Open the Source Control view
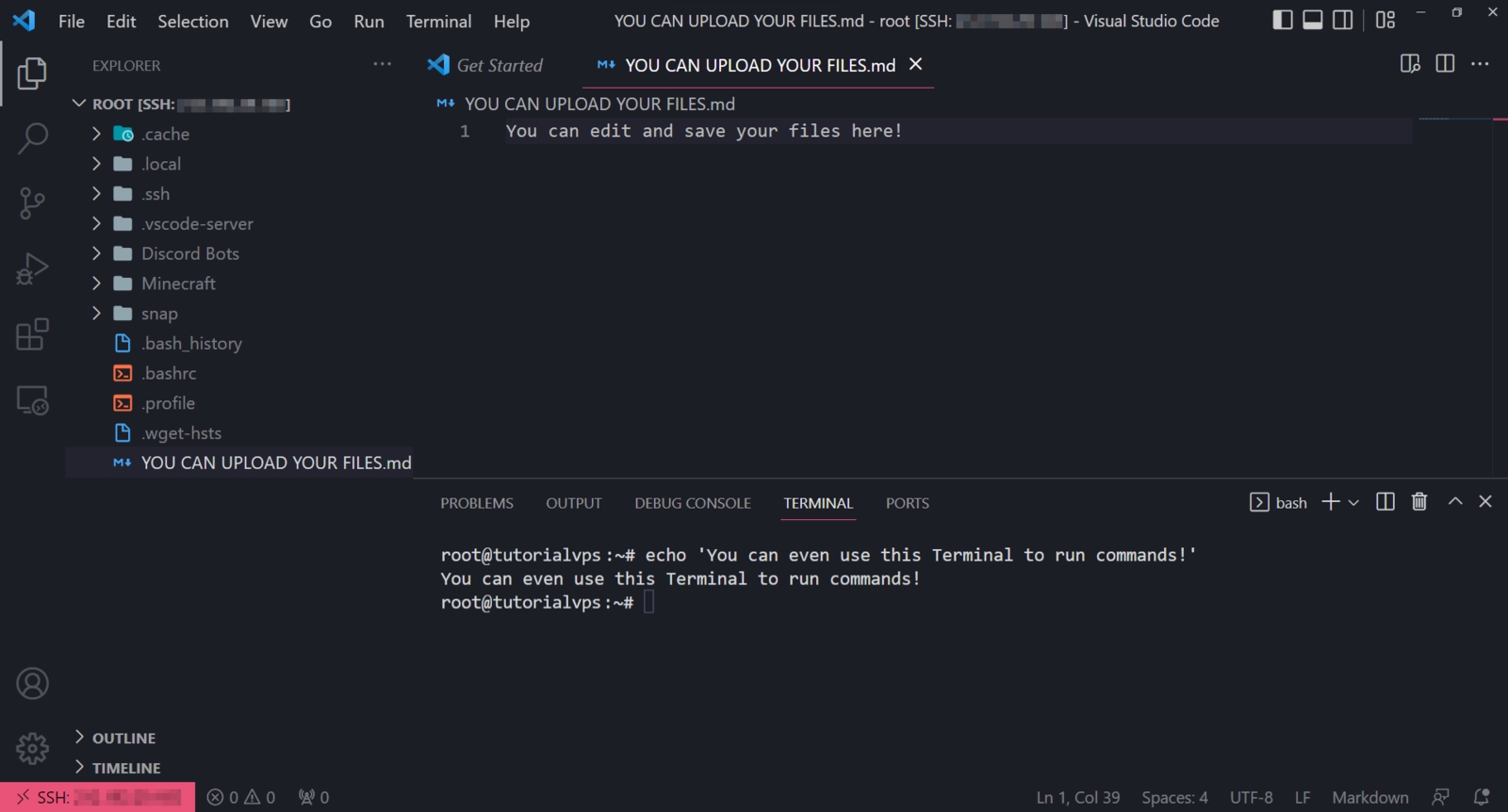The height and width of the screenshot is (812, 1508). (32, 203)
